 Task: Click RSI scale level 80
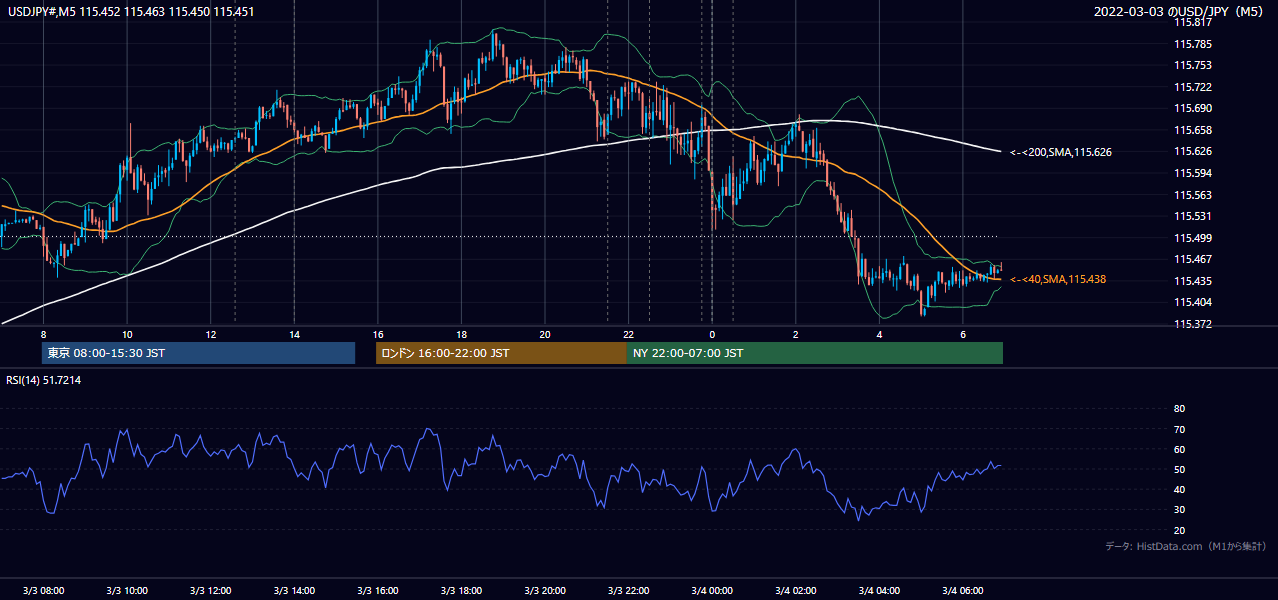(1179, 409)
